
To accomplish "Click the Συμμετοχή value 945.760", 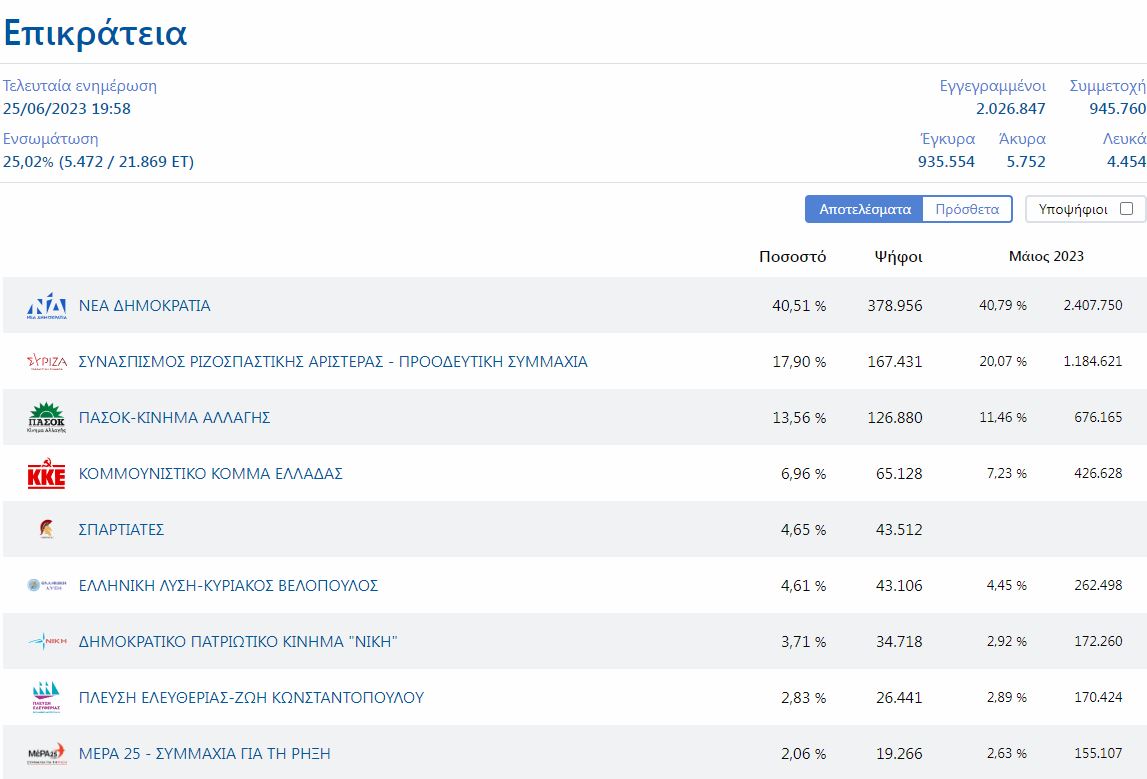I will pos(1117,109).
